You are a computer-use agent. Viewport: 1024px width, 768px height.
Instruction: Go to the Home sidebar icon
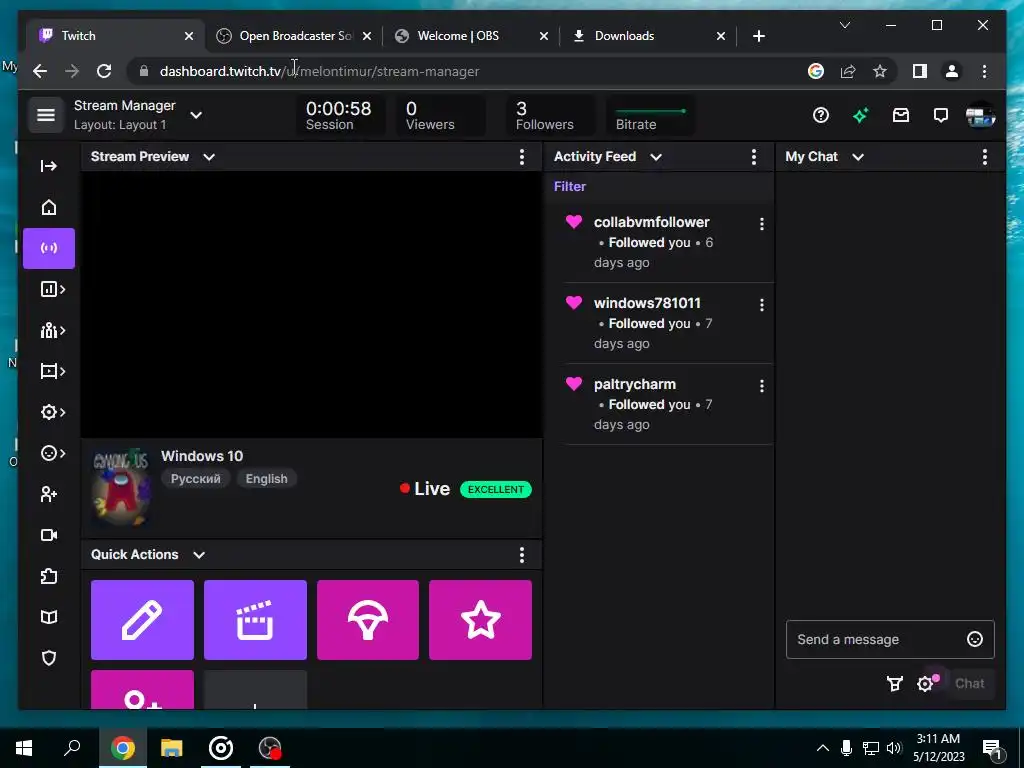click(x=49, y=207)
